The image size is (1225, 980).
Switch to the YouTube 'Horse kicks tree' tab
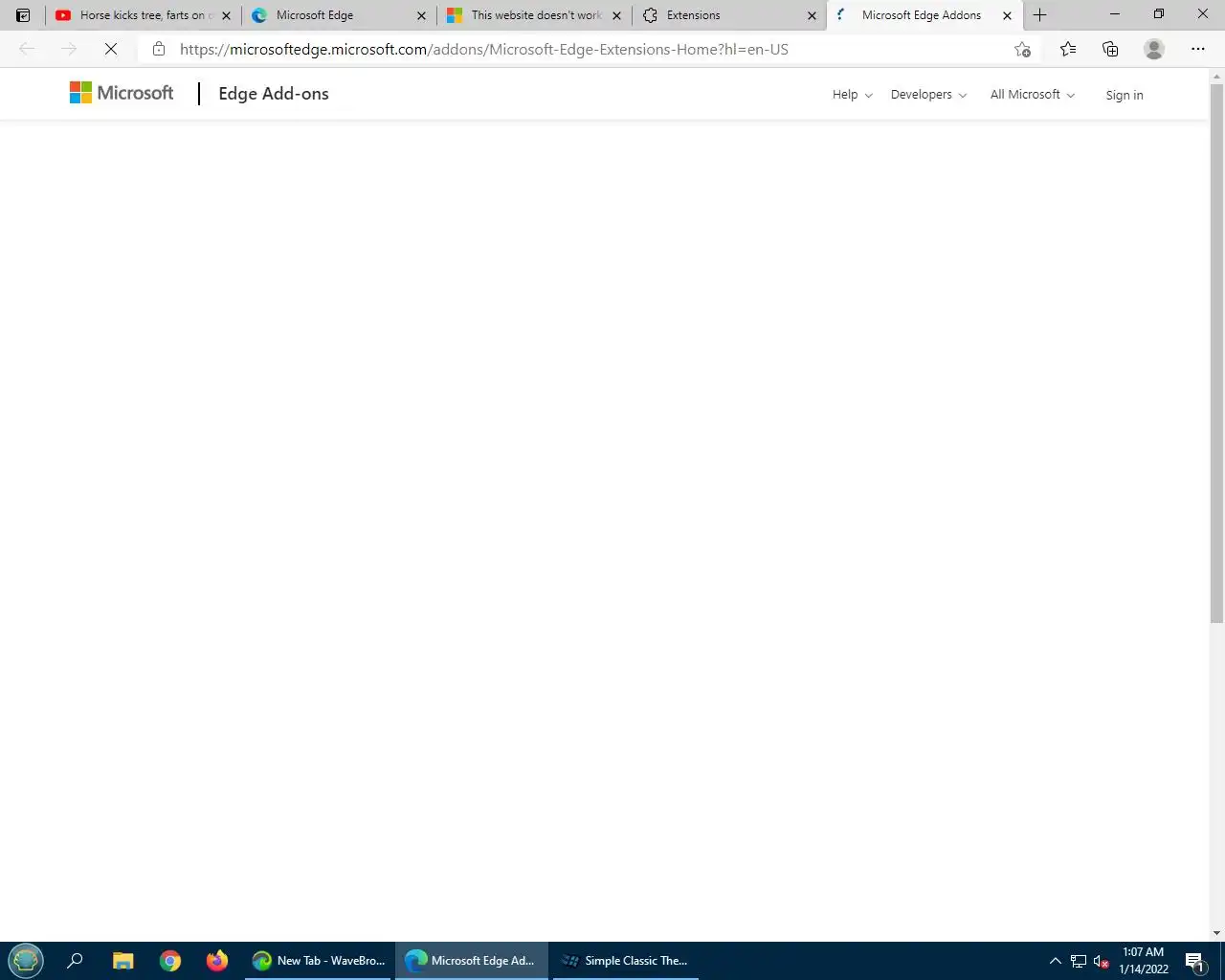click(x=143, y=15)
